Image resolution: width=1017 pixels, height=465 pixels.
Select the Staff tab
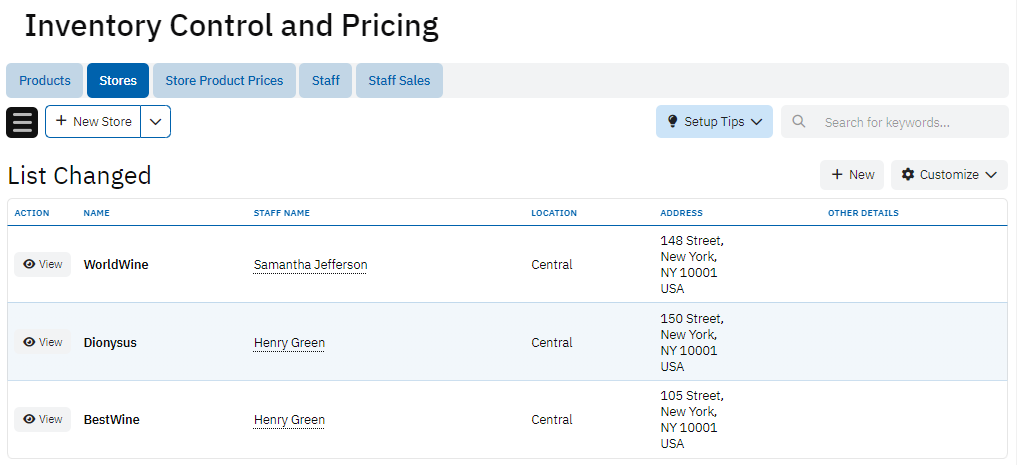click(325, 81)
